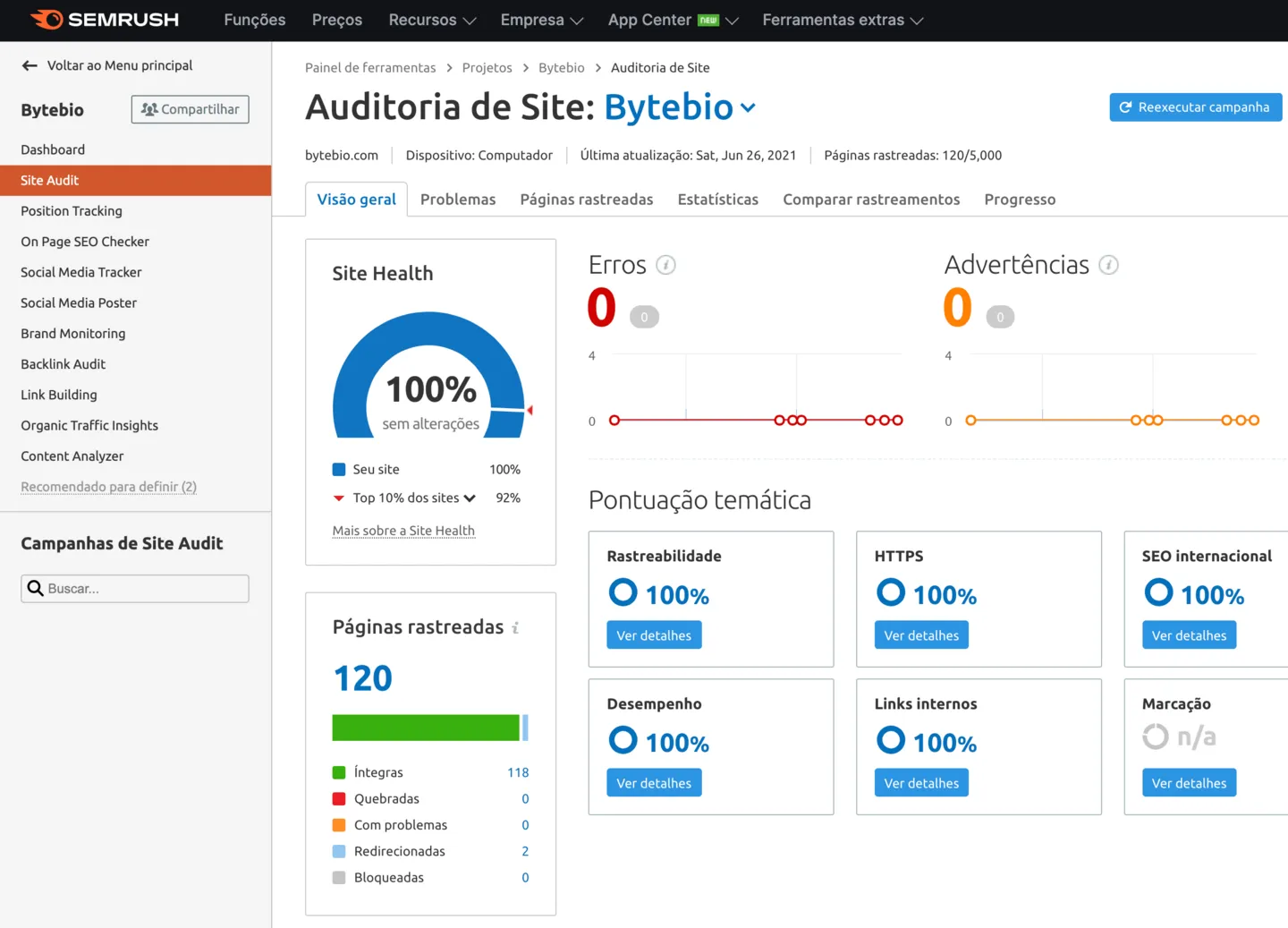Click the search magnifier icon in Buscar field
This screenshot has width=1288, height=928.
pos(36,588)
